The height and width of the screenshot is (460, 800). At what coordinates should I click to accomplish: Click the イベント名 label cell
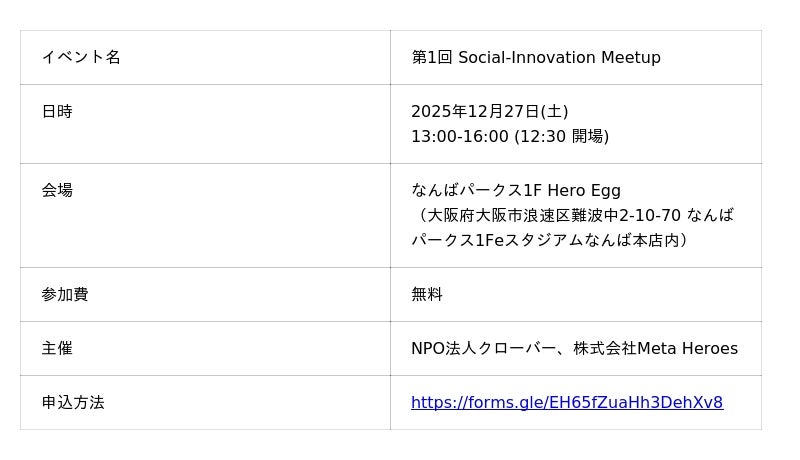tap(81, 57)
